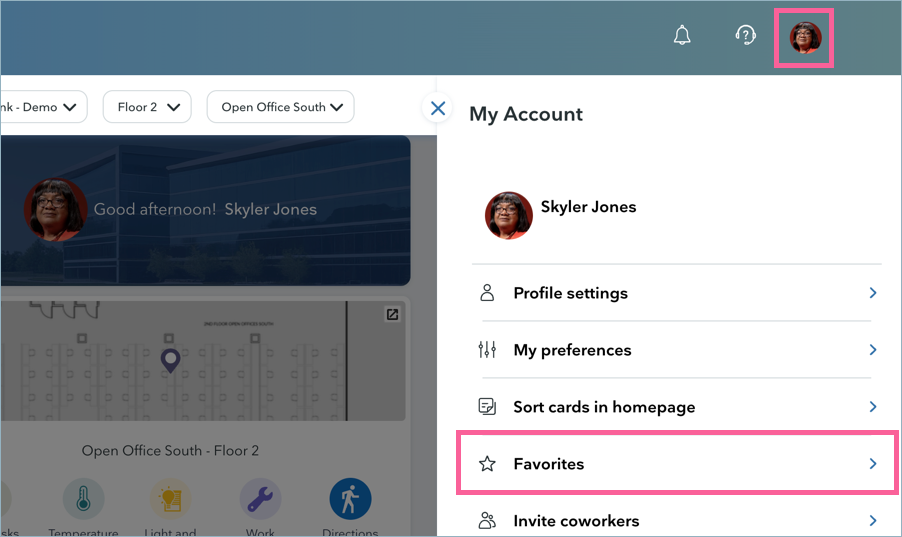Open the location Demo dropdown
Screen dimensions: 902x537
pyautogui.click(x=44, y=107)
